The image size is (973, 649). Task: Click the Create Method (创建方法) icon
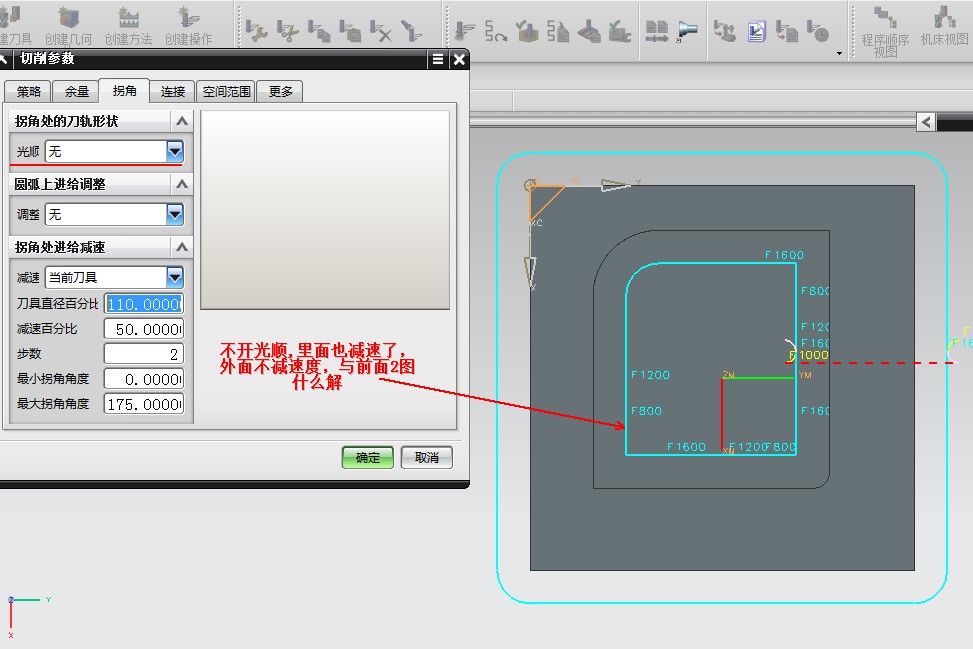[128, 24]
